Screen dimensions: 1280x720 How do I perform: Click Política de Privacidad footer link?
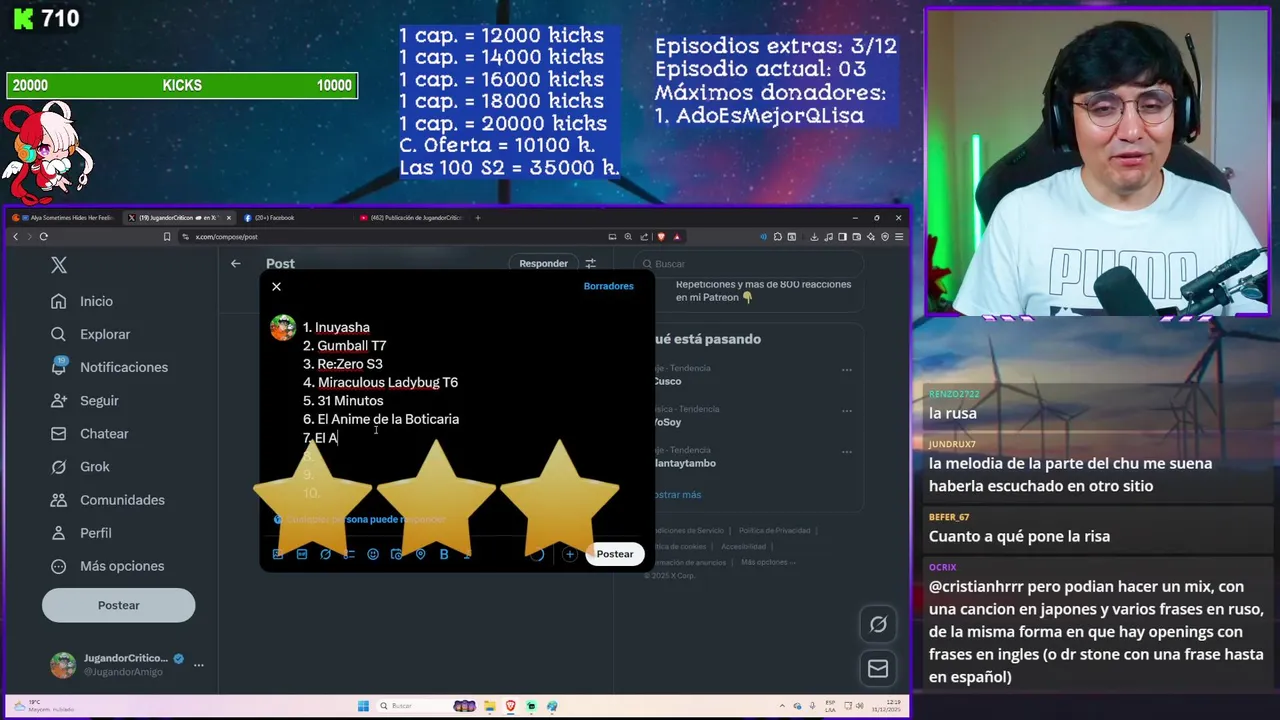(774, 530)
